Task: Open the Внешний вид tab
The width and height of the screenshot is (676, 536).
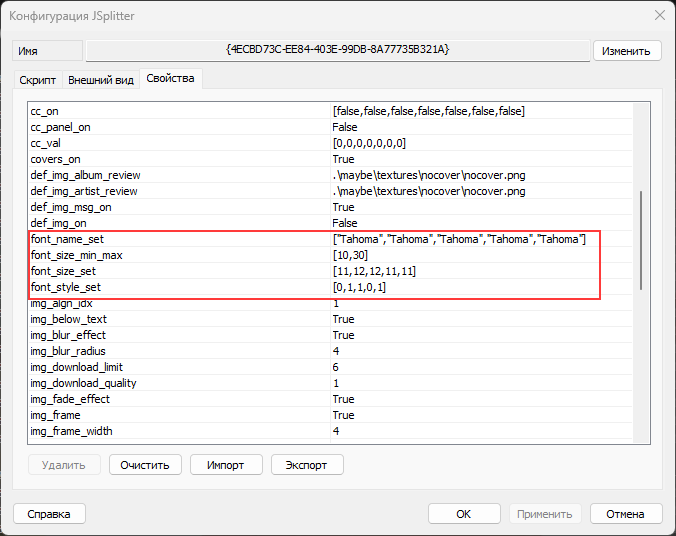Action: pyautogui.click(x=100, y=79)
